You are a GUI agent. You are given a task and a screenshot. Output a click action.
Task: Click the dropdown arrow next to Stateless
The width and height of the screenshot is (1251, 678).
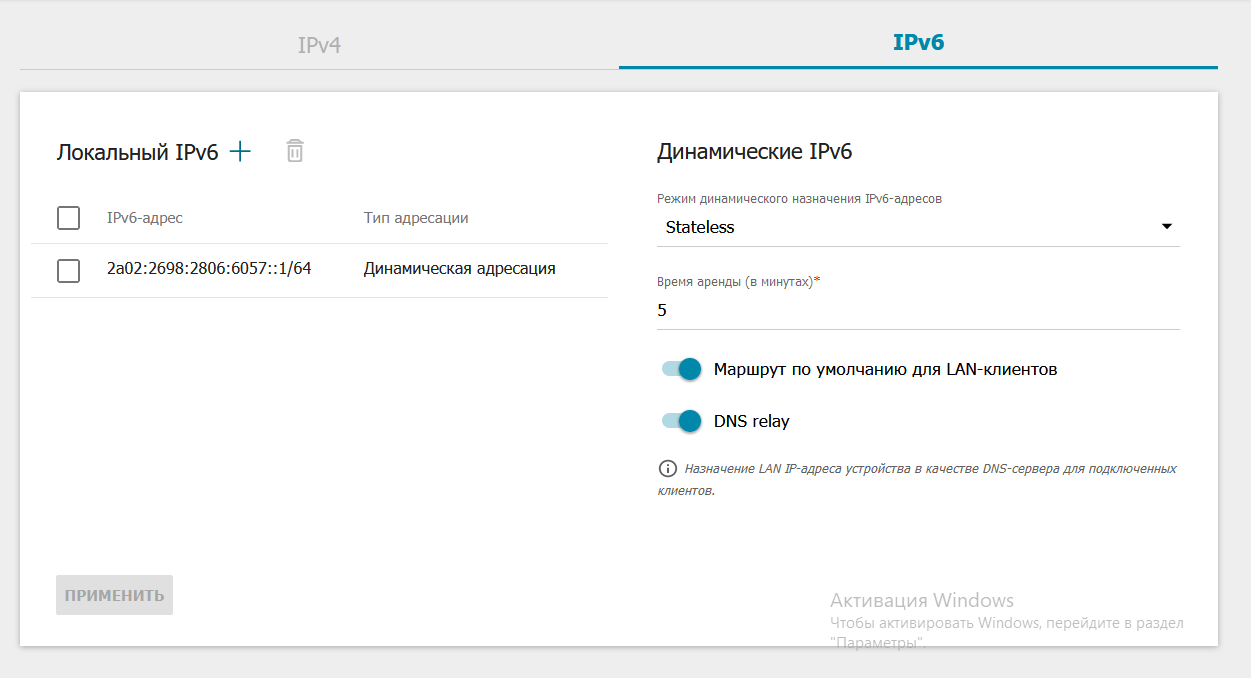click(x=1166, y=227)
